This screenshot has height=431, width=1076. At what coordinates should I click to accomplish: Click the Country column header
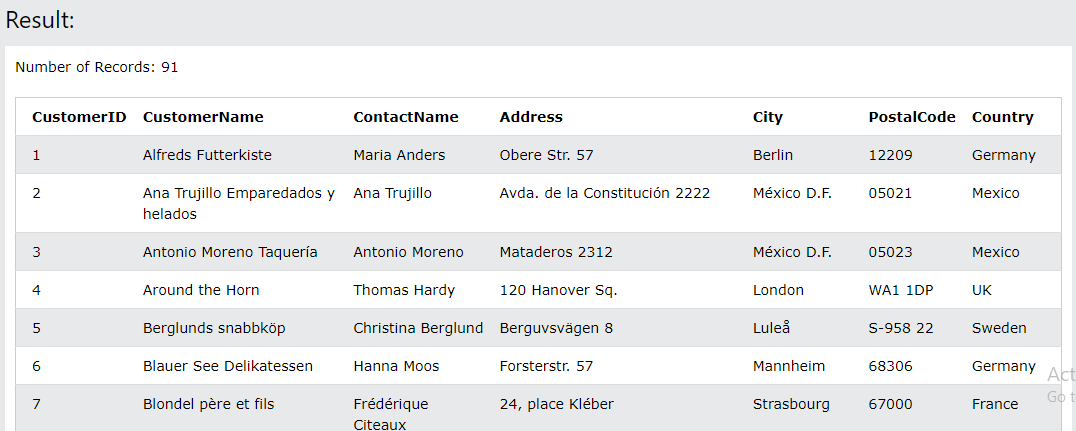(x=1003, y=117)
